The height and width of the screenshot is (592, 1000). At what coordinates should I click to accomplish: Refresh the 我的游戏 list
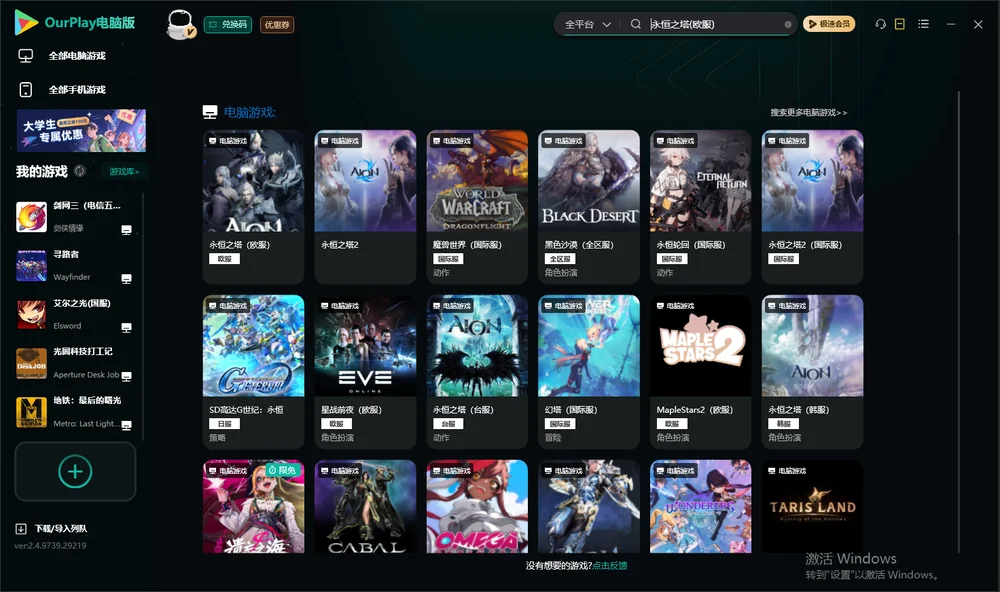[x=80, y=171]
